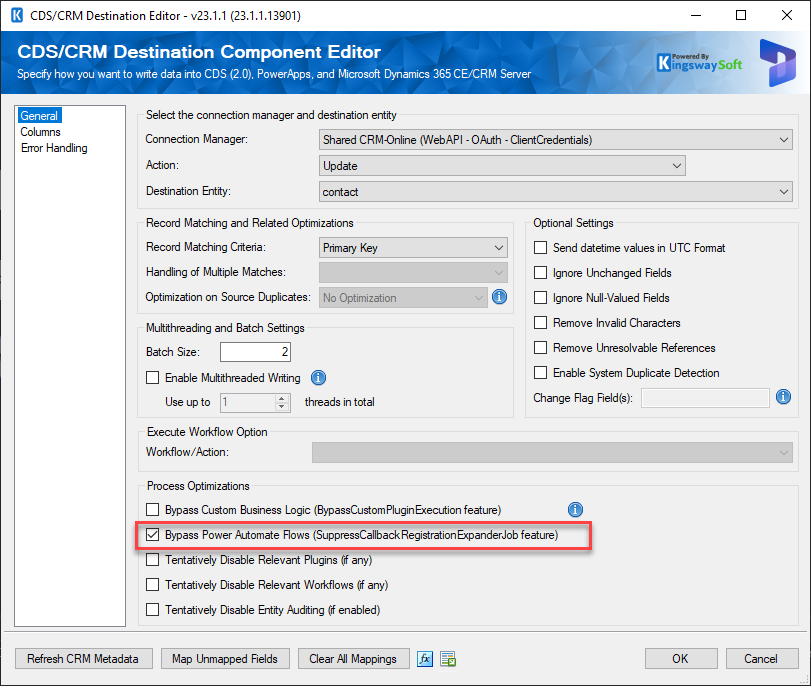Screen dimensions: 811x686
Task: Click into the Batch Size field
Action: (x=256, y=352)
